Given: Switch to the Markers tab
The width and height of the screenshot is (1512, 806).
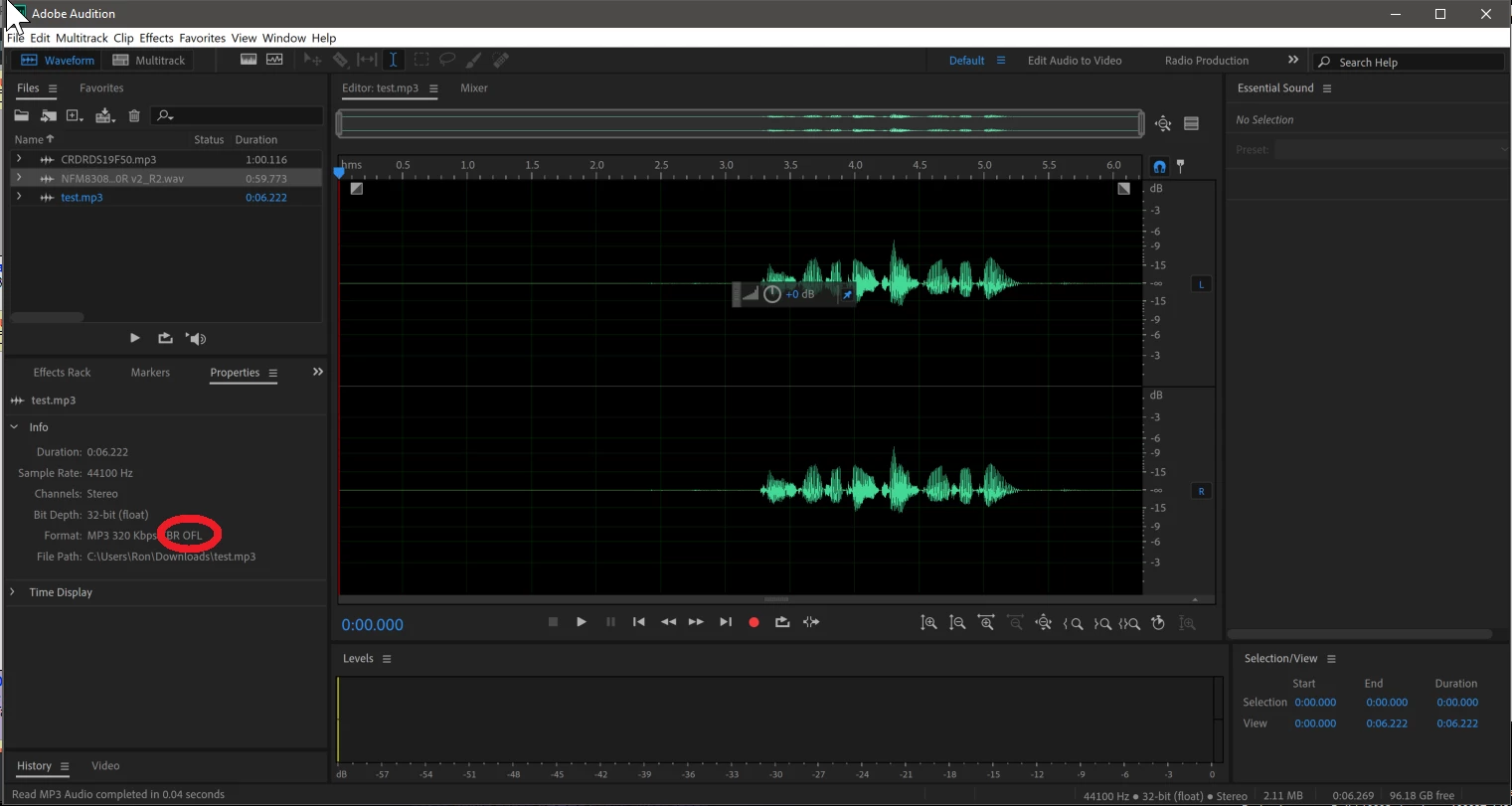Looking at the screenshot, I should (150, 373).
